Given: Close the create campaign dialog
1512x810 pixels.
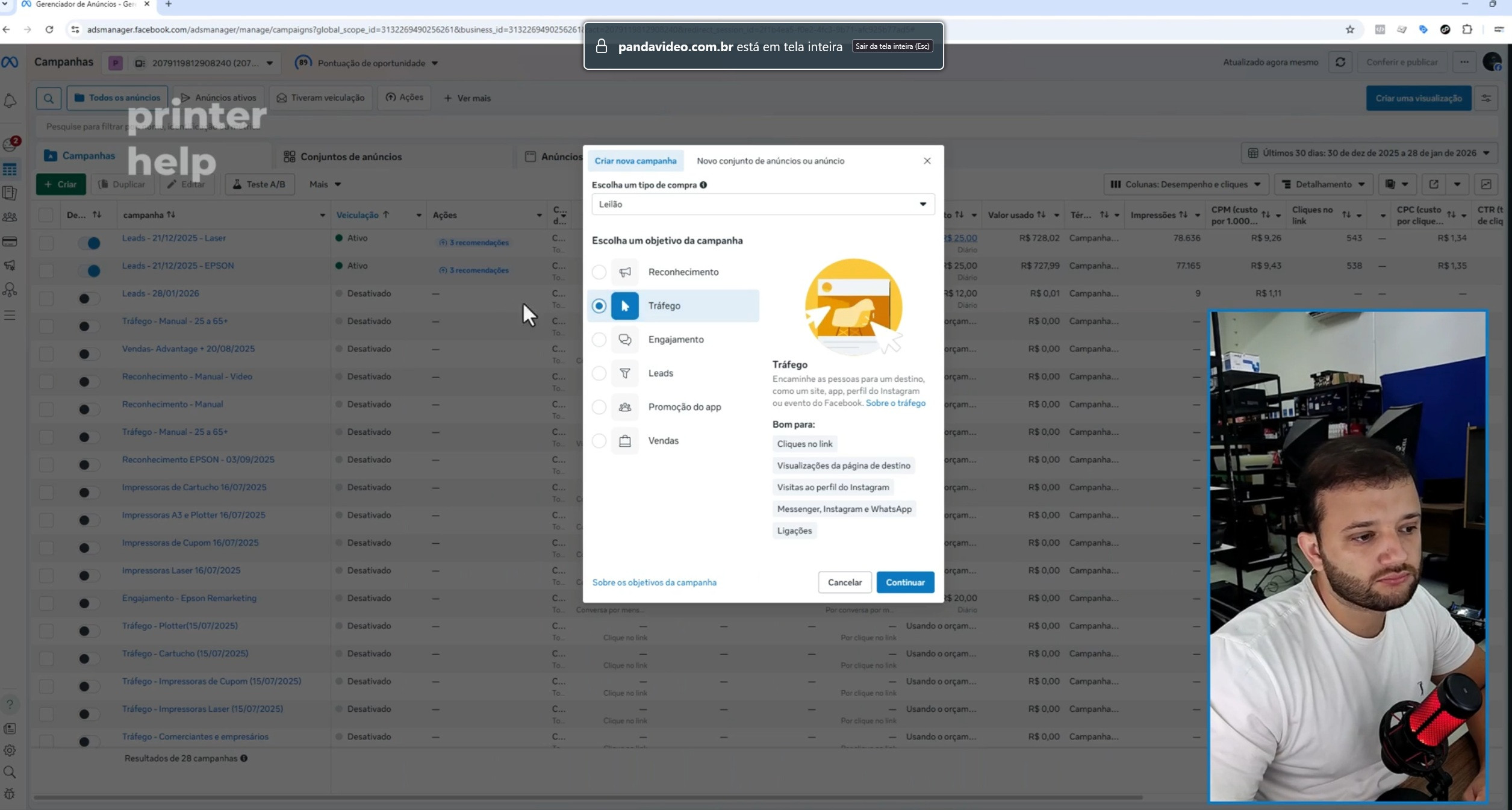Looking at the screenshot, I should point(927,161).
